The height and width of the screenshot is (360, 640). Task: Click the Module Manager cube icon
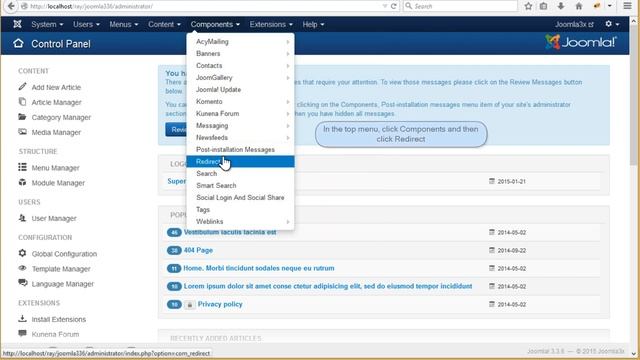[x=22, y=182]
